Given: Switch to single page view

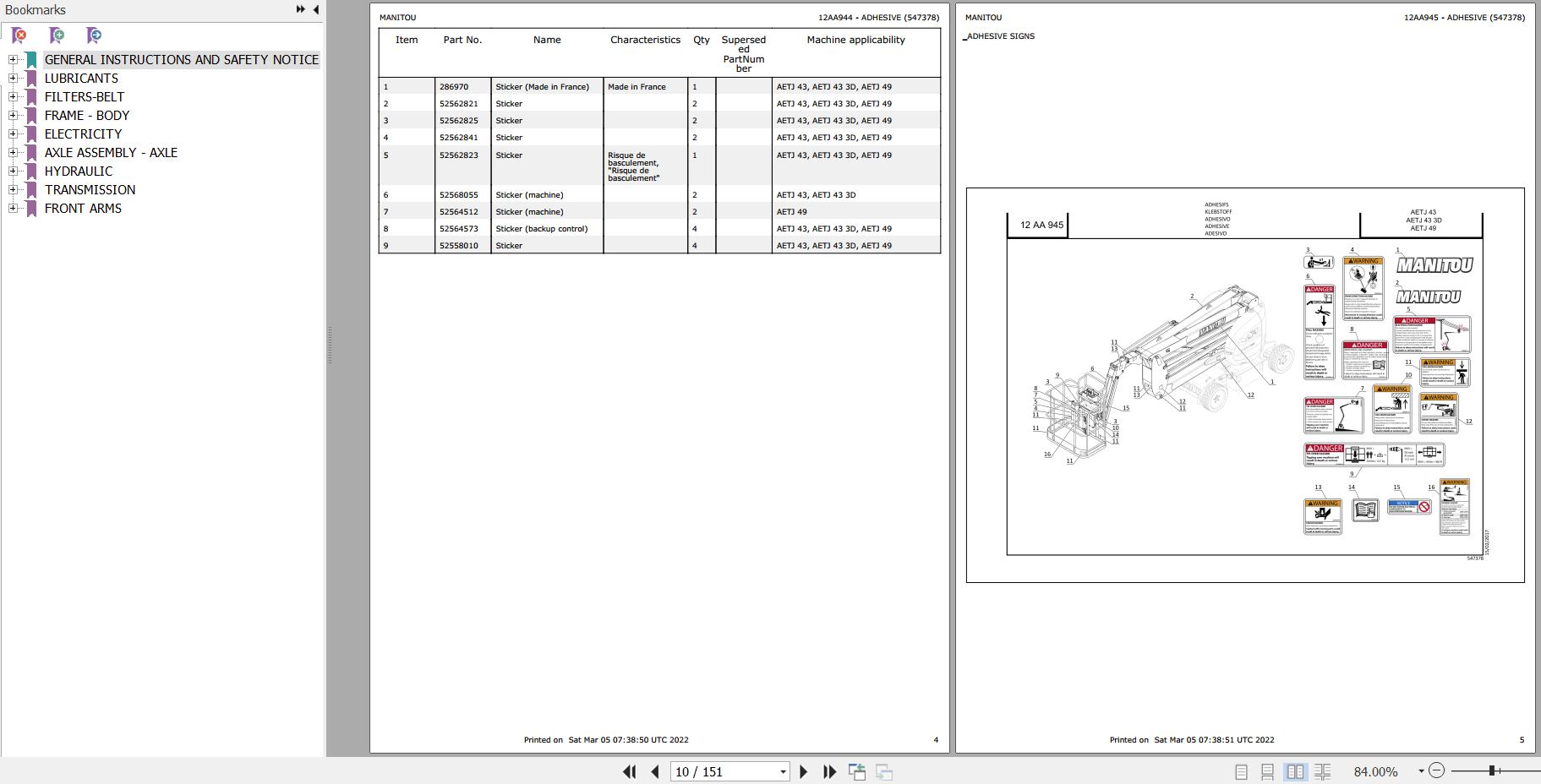Looking at the screenshot, I should (1241, 771).
